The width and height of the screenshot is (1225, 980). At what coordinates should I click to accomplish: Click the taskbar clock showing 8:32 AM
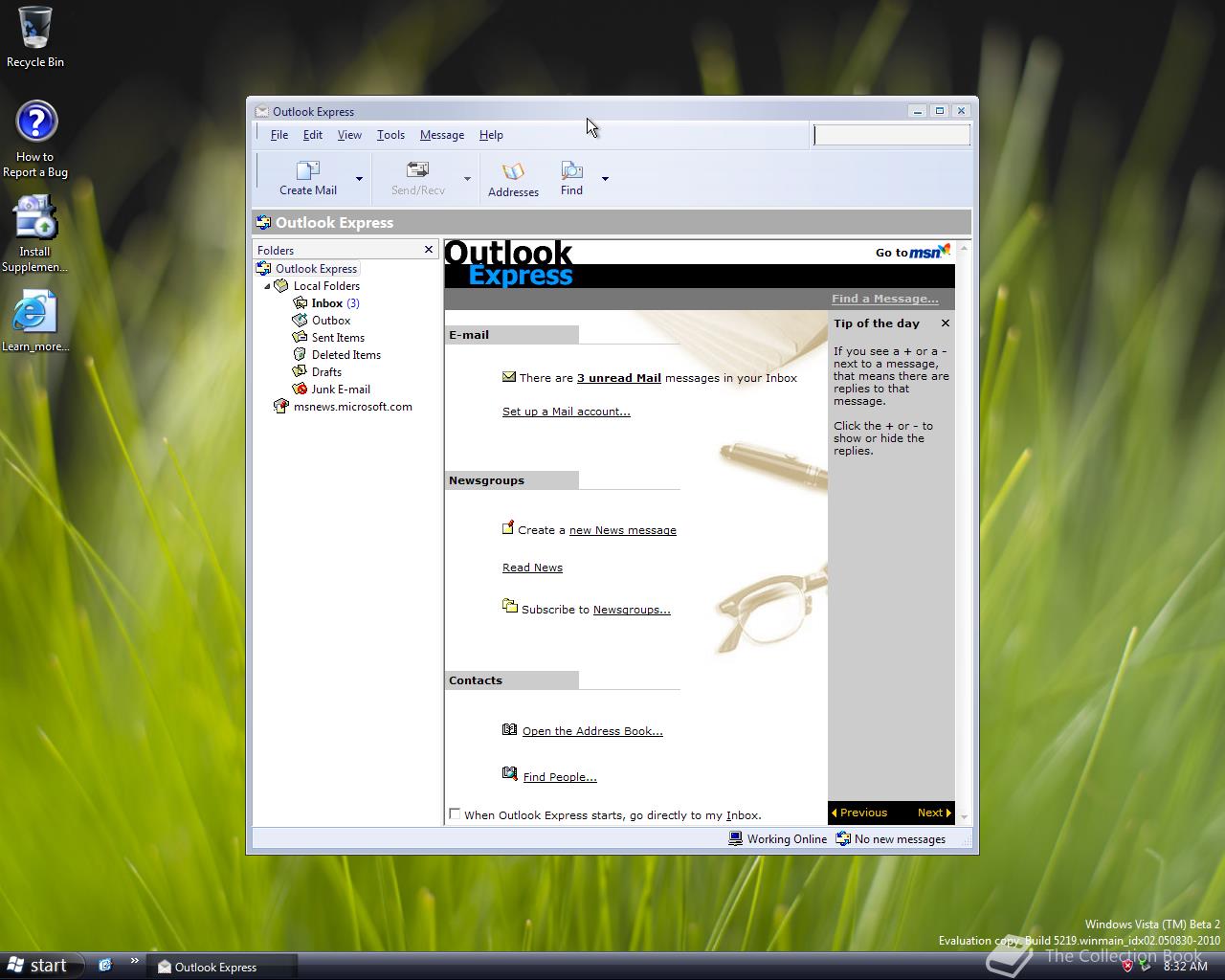1186,967
